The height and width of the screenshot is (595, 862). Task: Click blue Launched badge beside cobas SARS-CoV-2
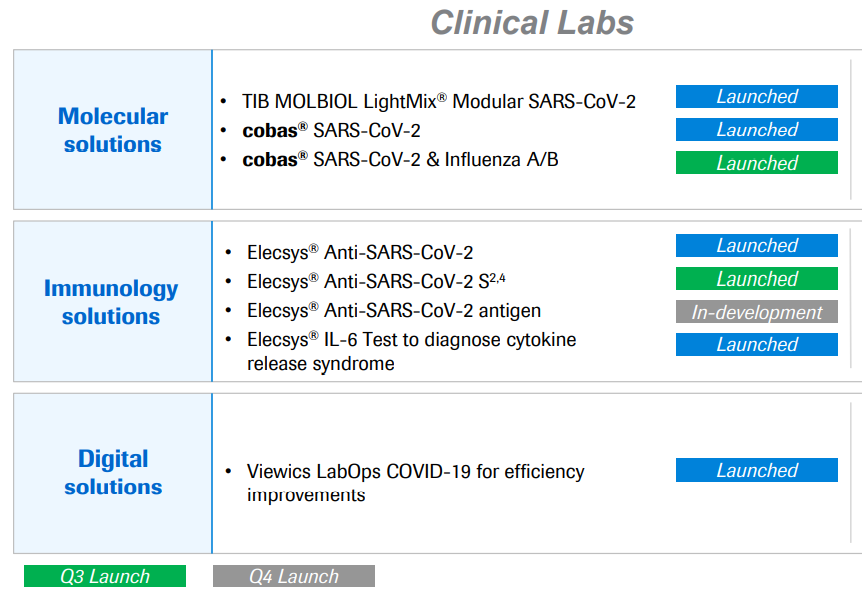tap(756, 130)
